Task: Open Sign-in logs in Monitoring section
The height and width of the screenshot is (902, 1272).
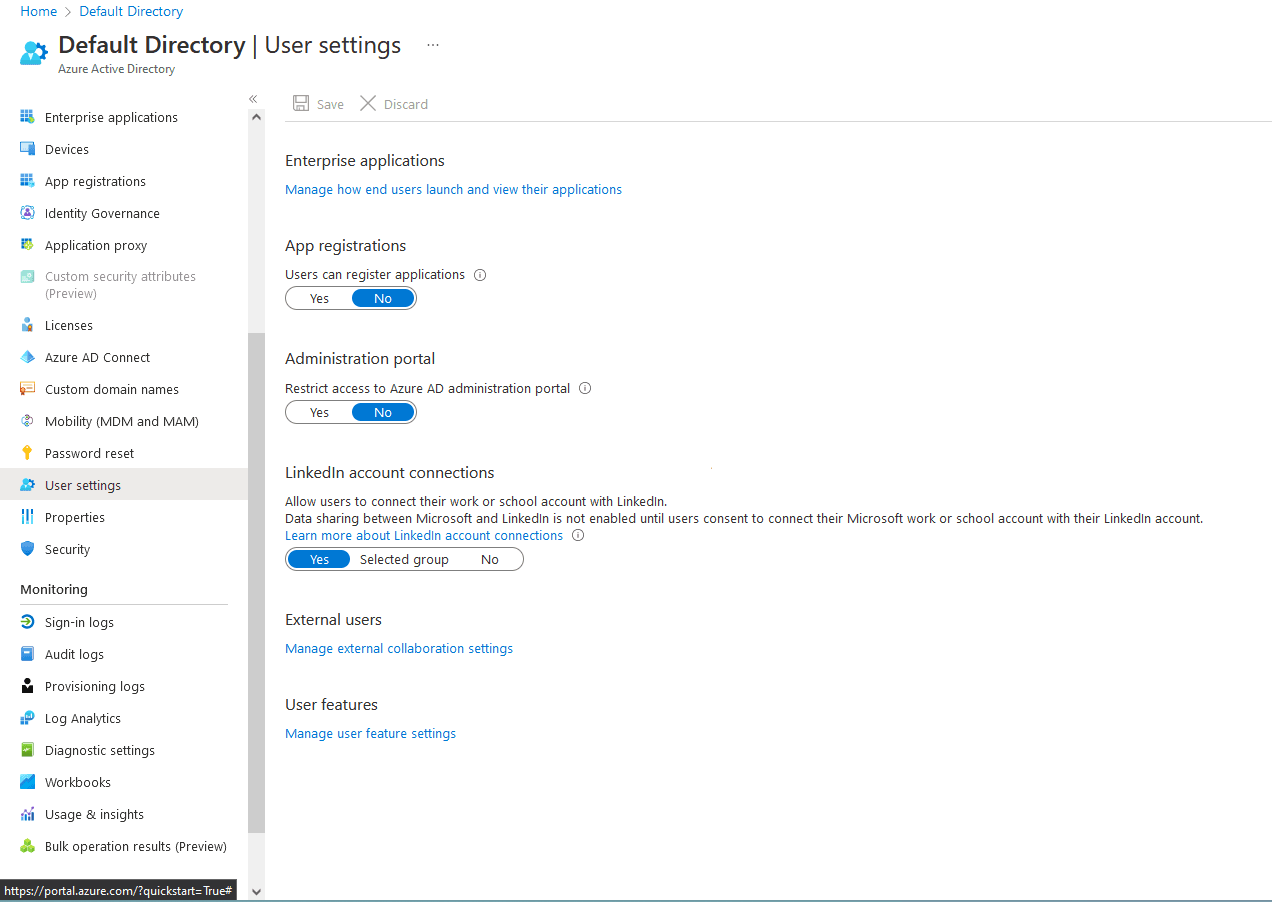Action: click(79, 622)
